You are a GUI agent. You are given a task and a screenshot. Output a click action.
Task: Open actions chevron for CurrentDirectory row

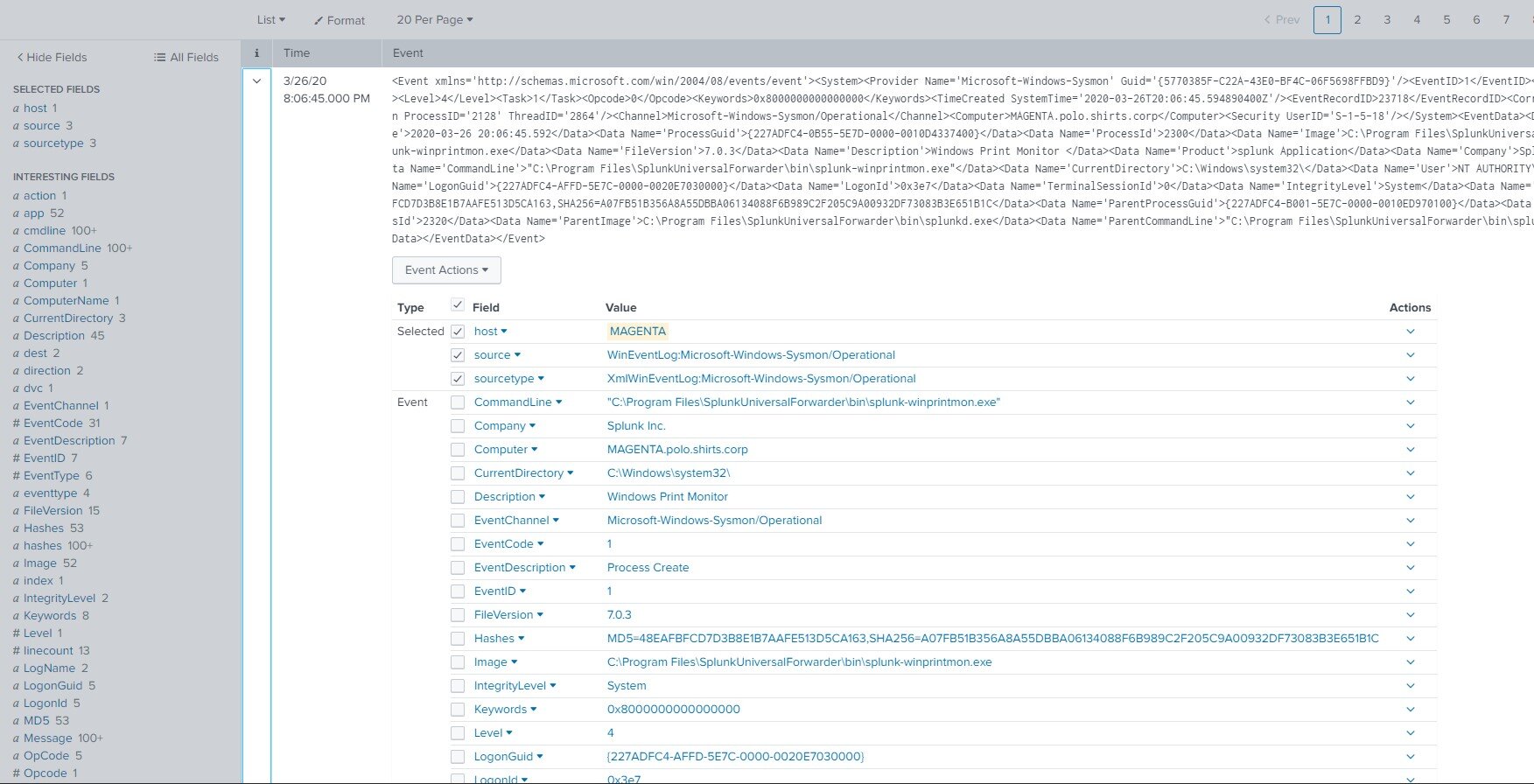[1411, 473]
